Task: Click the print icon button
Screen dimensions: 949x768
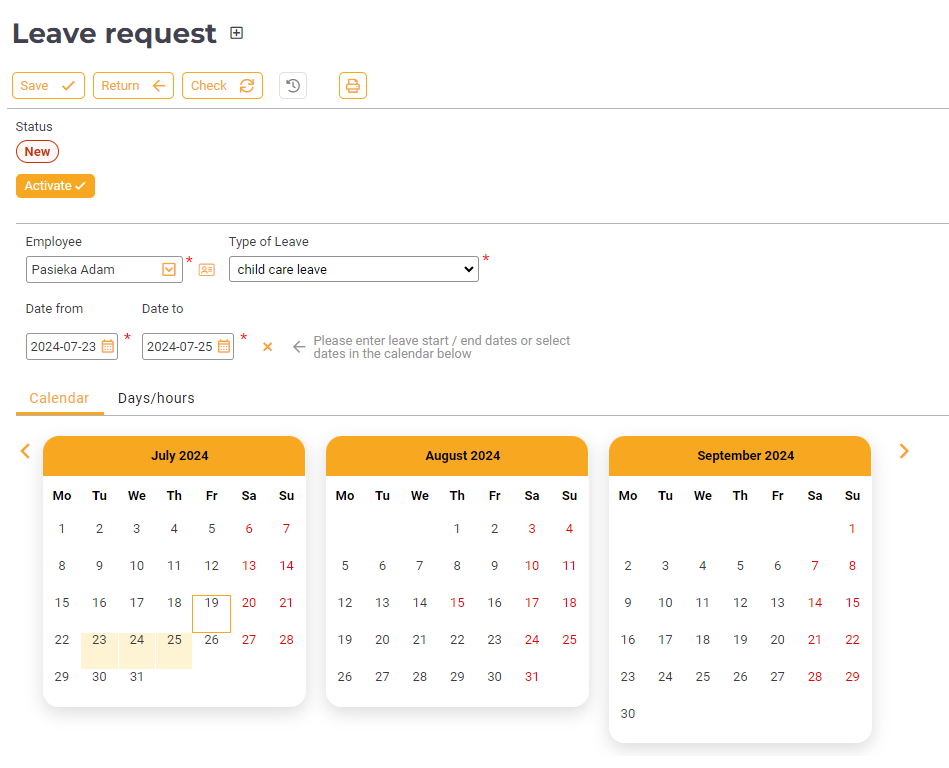Action: [x=353, y=86]
